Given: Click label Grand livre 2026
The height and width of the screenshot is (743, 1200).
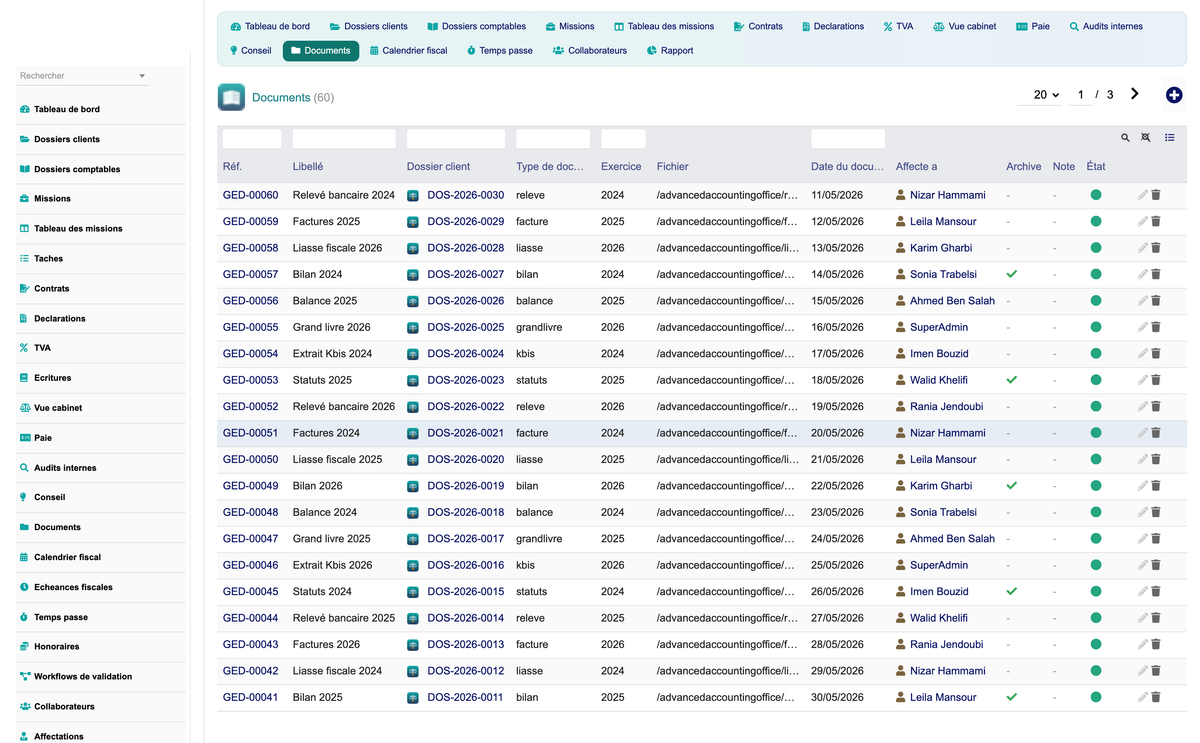Looking at the screenshot, I should (x=332, y=327).
